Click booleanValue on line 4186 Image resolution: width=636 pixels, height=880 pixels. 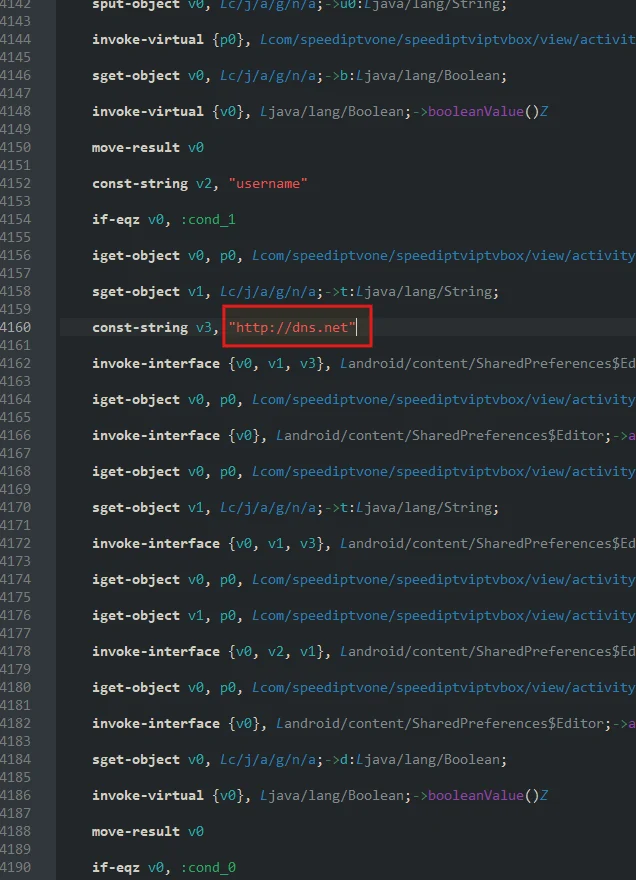pos(475,795)
